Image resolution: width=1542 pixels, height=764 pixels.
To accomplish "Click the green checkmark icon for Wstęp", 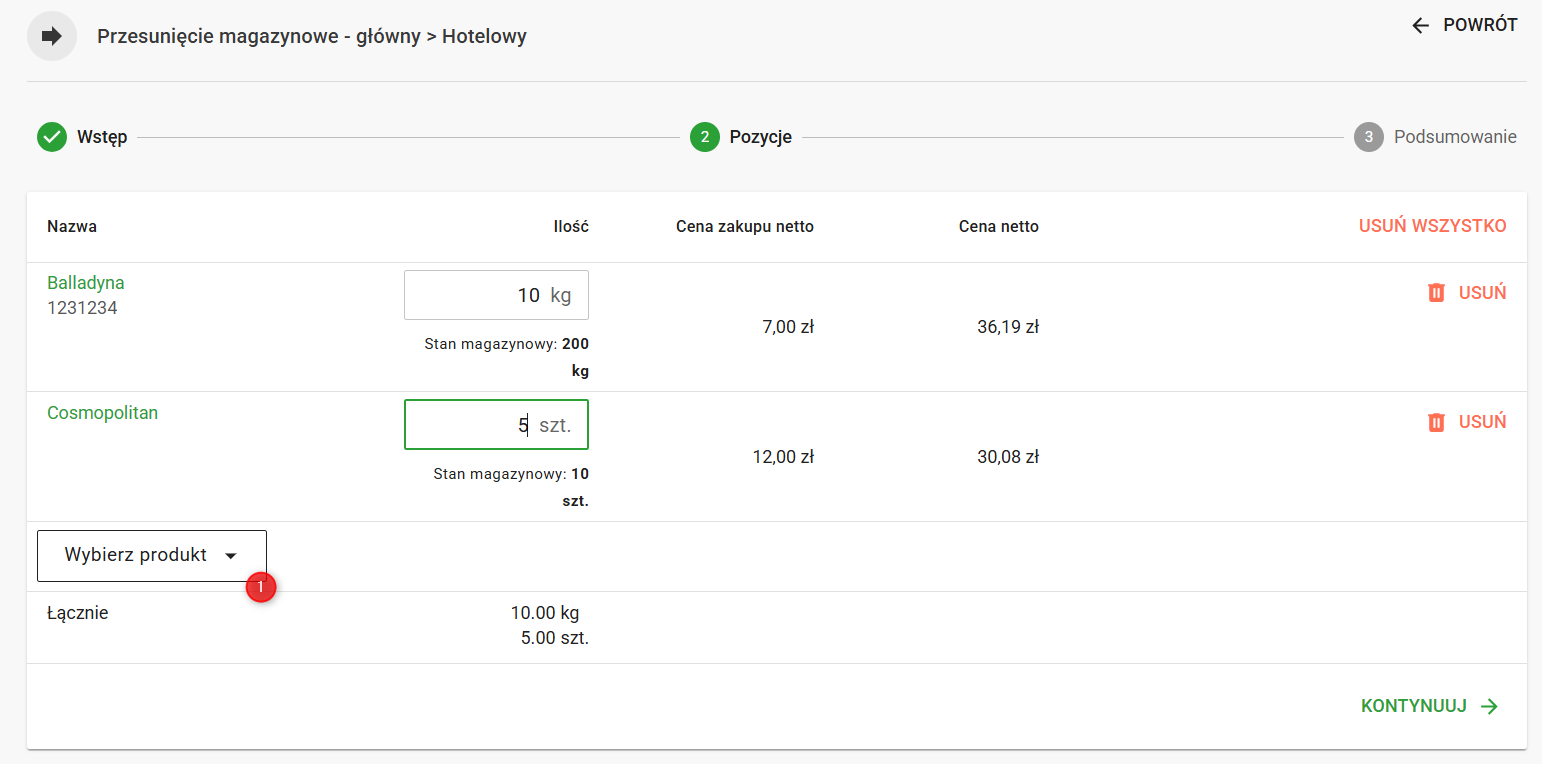I will coord(52,137).
